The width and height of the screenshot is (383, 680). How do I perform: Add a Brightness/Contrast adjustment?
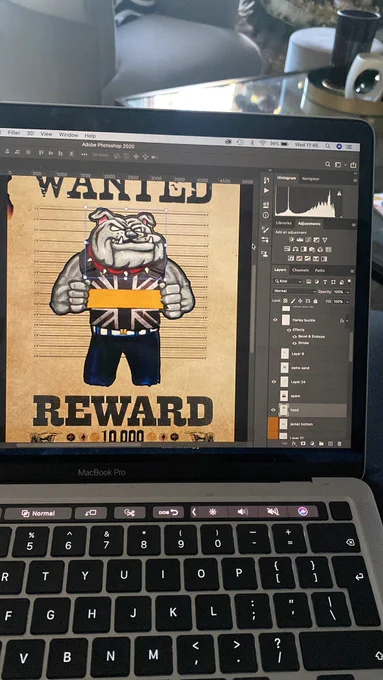coord(291,240)
